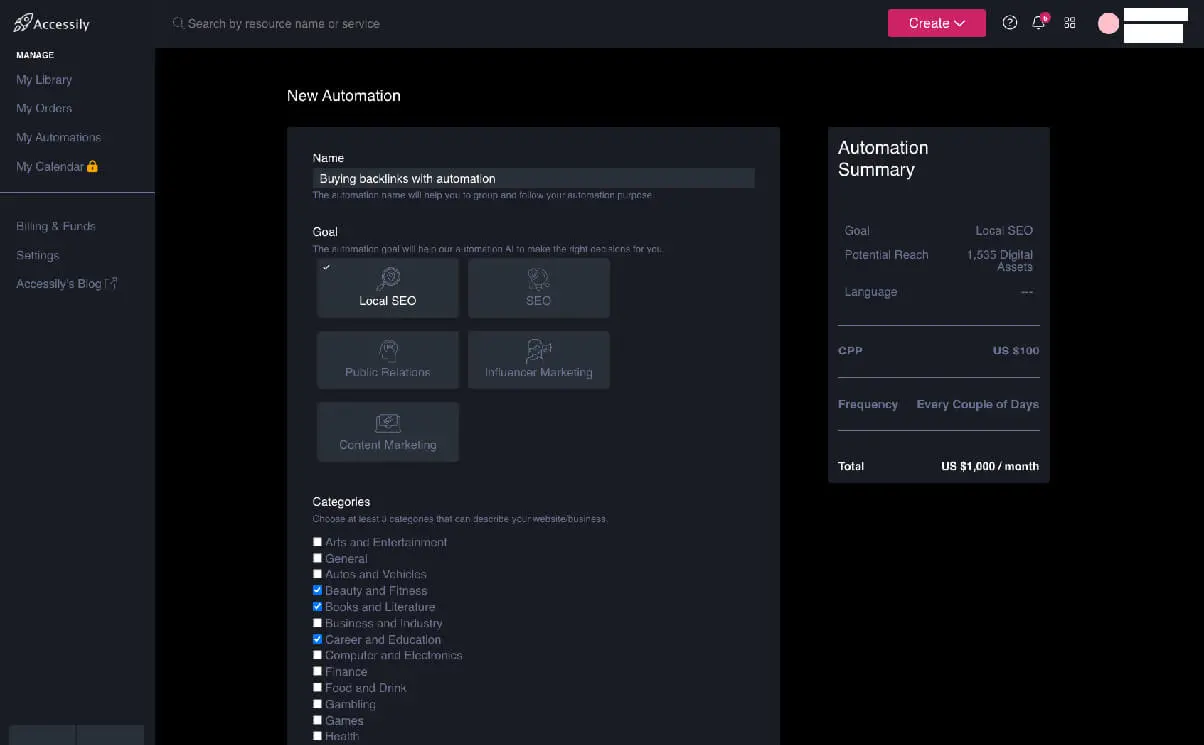Click the US $100 CPP value
The height and width of the screenshot is (745, 1204).
(1016, 351)
